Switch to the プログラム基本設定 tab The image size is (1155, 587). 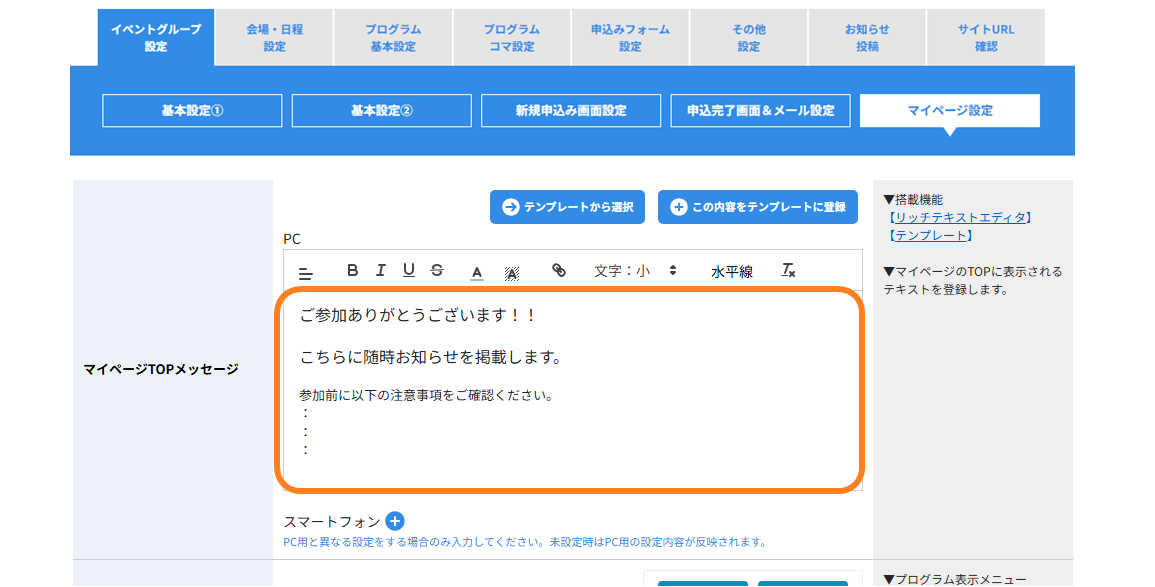393,38
